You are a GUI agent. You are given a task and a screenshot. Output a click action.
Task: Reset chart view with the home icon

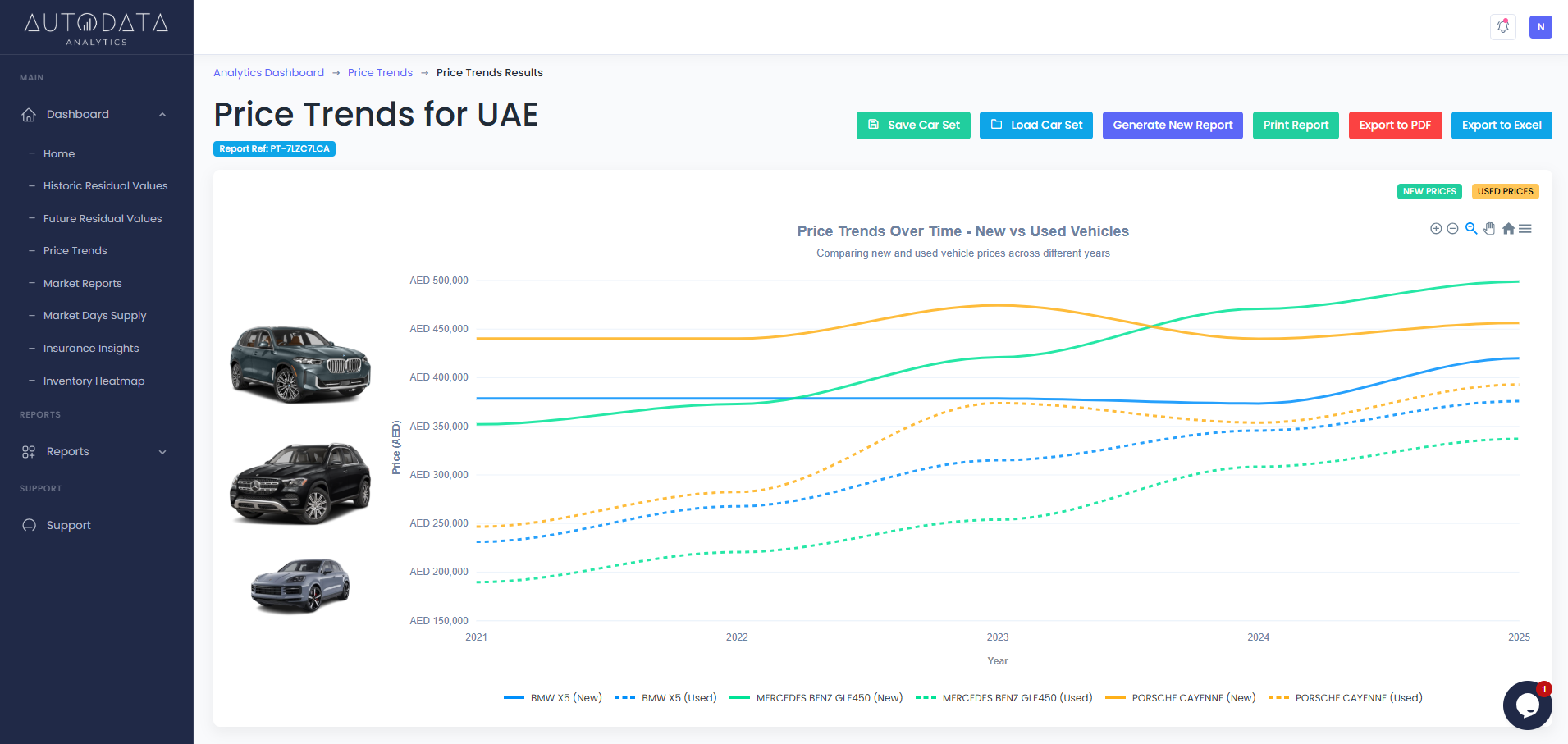point(1508,229)
